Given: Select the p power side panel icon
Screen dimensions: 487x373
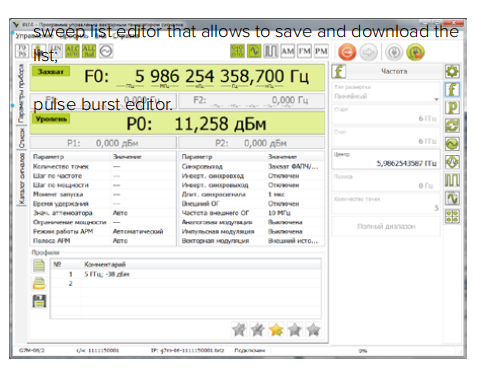Looking at the screenshot, I should click(452, 107).
